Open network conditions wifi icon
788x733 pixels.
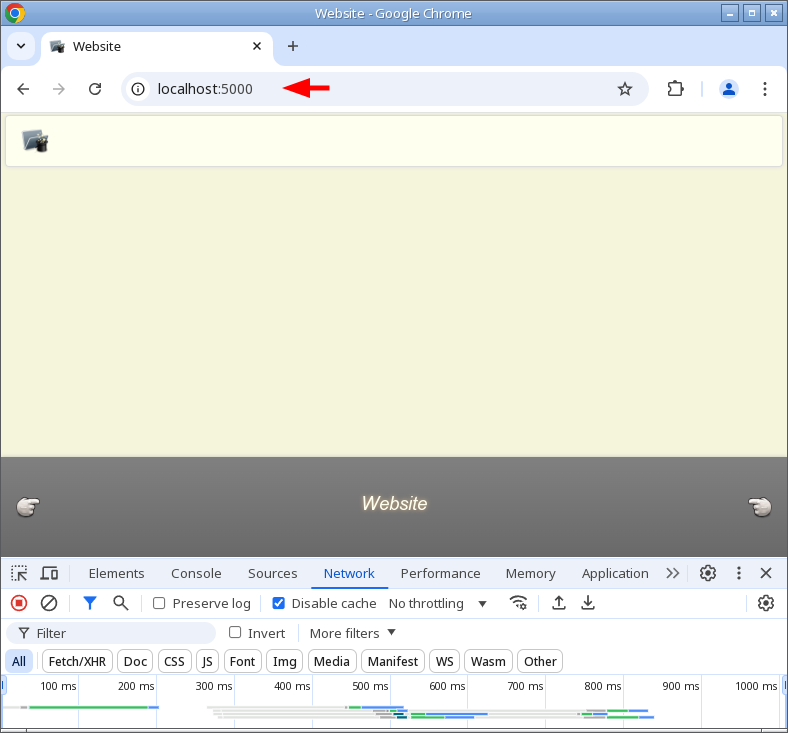click(518, 603)
